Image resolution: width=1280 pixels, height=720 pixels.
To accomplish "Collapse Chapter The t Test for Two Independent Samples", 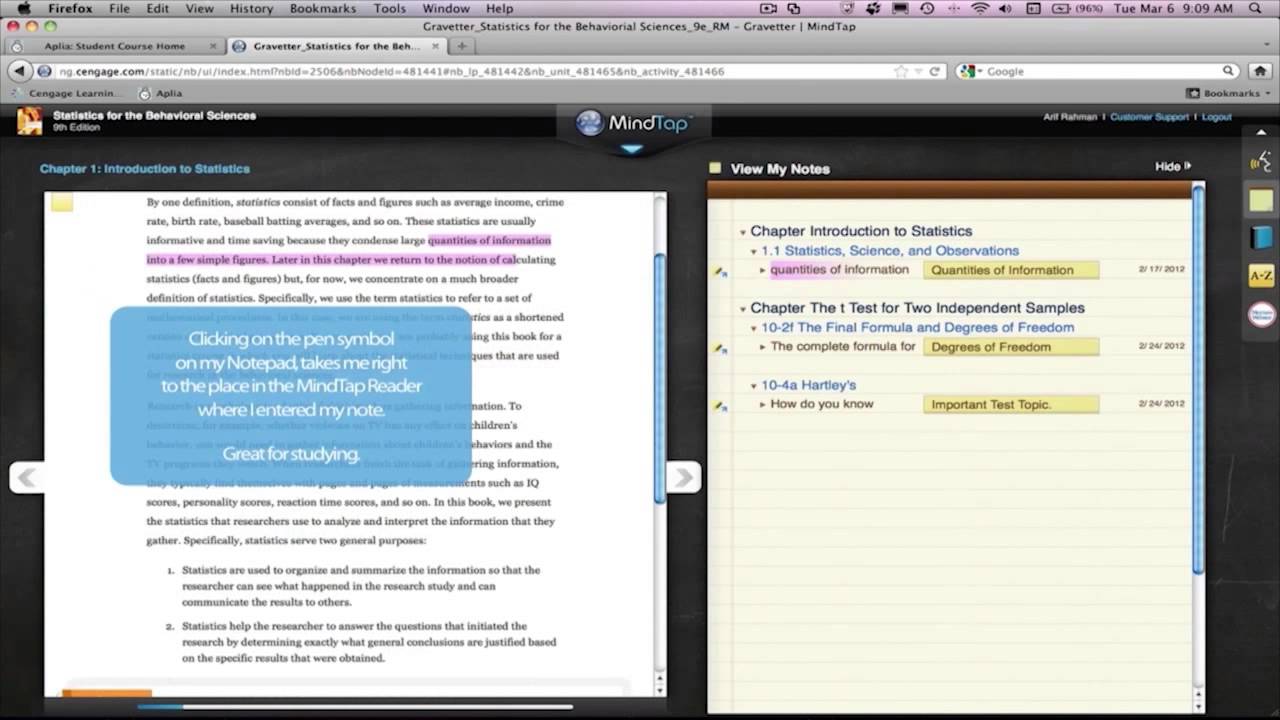I will coord(742,309).
